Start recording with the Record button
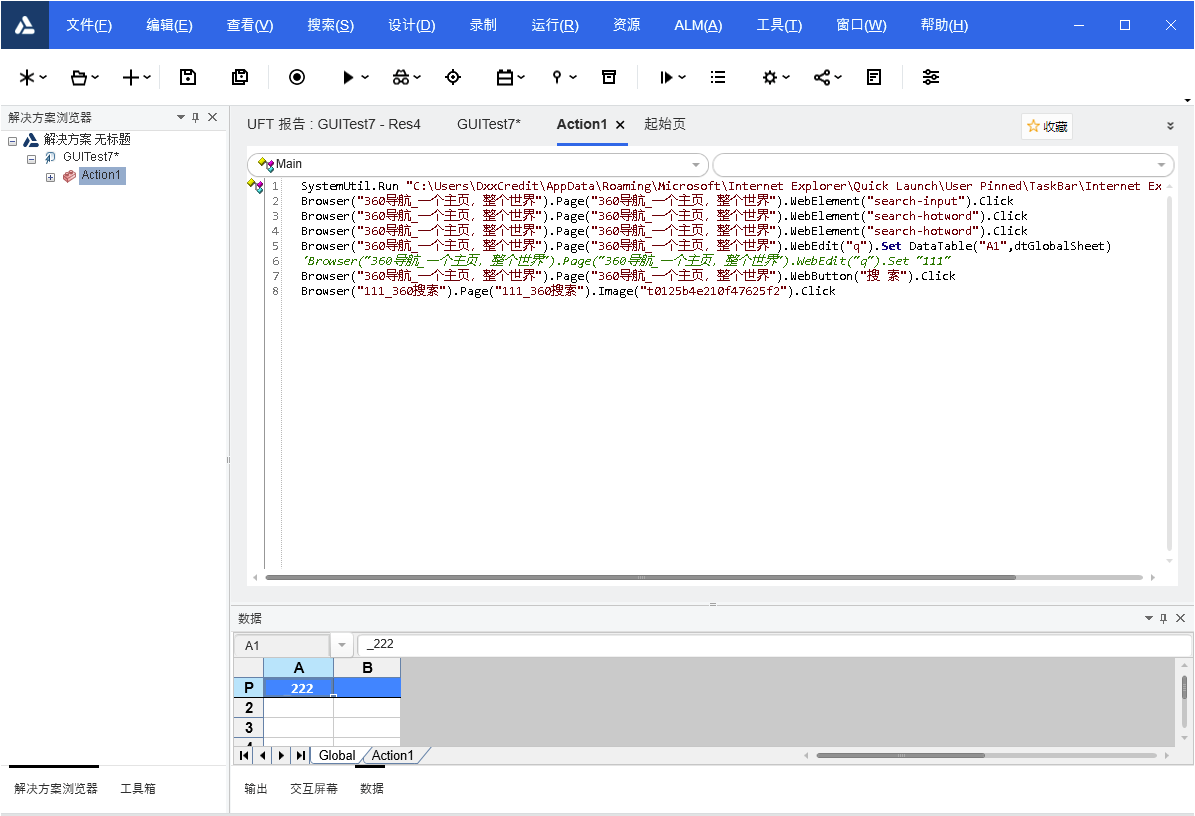The image size is (1195, 816). (297, 77)
